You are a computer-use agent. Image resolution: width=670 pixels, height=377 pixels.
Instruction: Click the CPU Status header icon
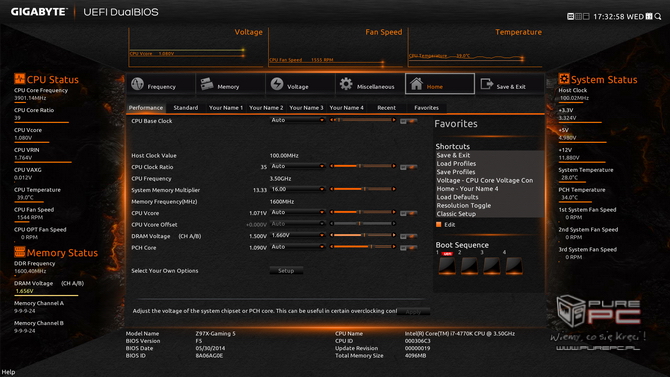tap(20, 79)
